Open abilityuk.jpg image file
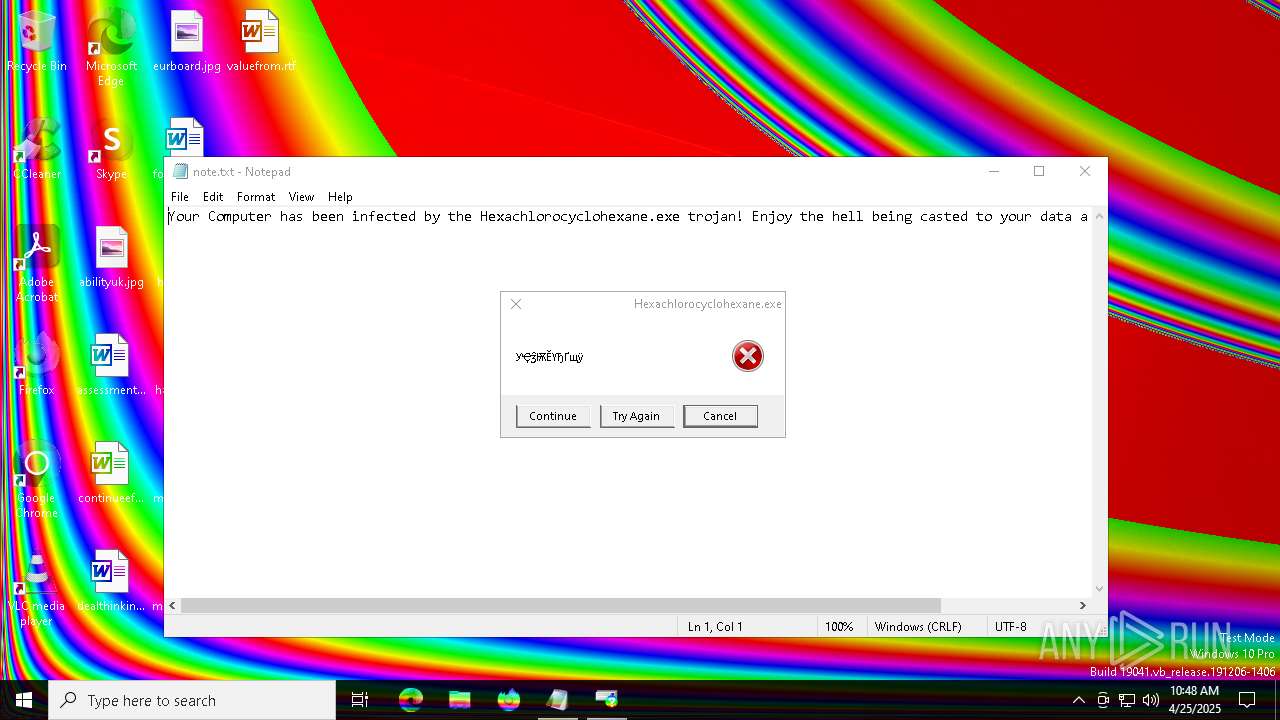The image size is (1280, 720). 111,258
